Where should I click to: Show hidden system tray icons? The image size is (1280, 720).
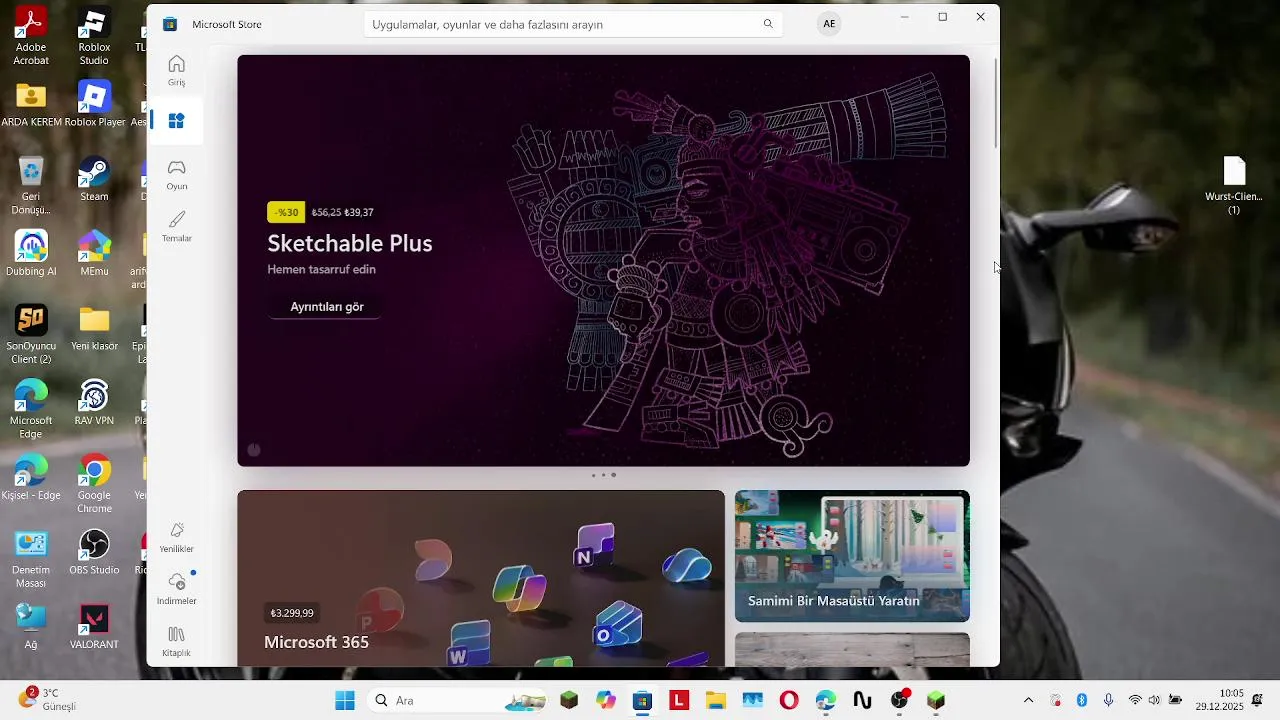point(1028,700)
